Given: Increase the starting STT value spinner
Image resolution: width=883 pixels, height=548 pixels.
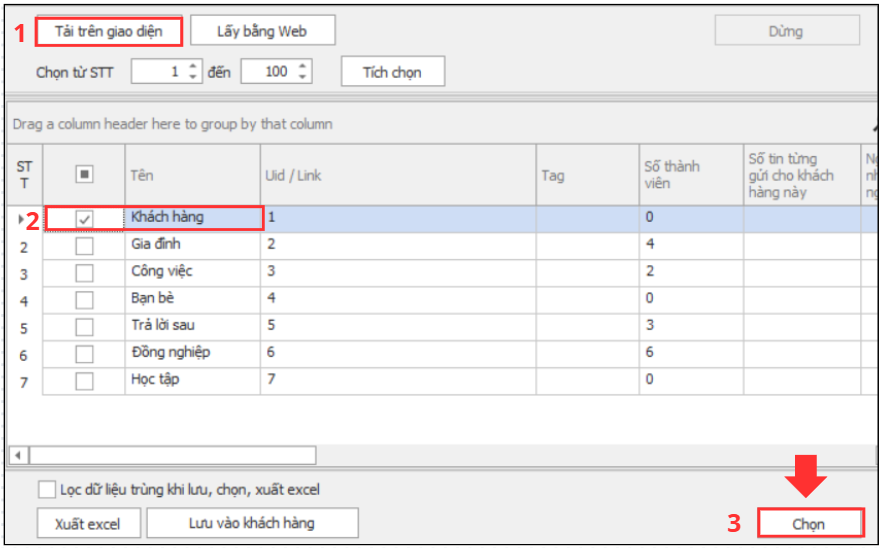Looking at the screenshot, I should [194, 67].
